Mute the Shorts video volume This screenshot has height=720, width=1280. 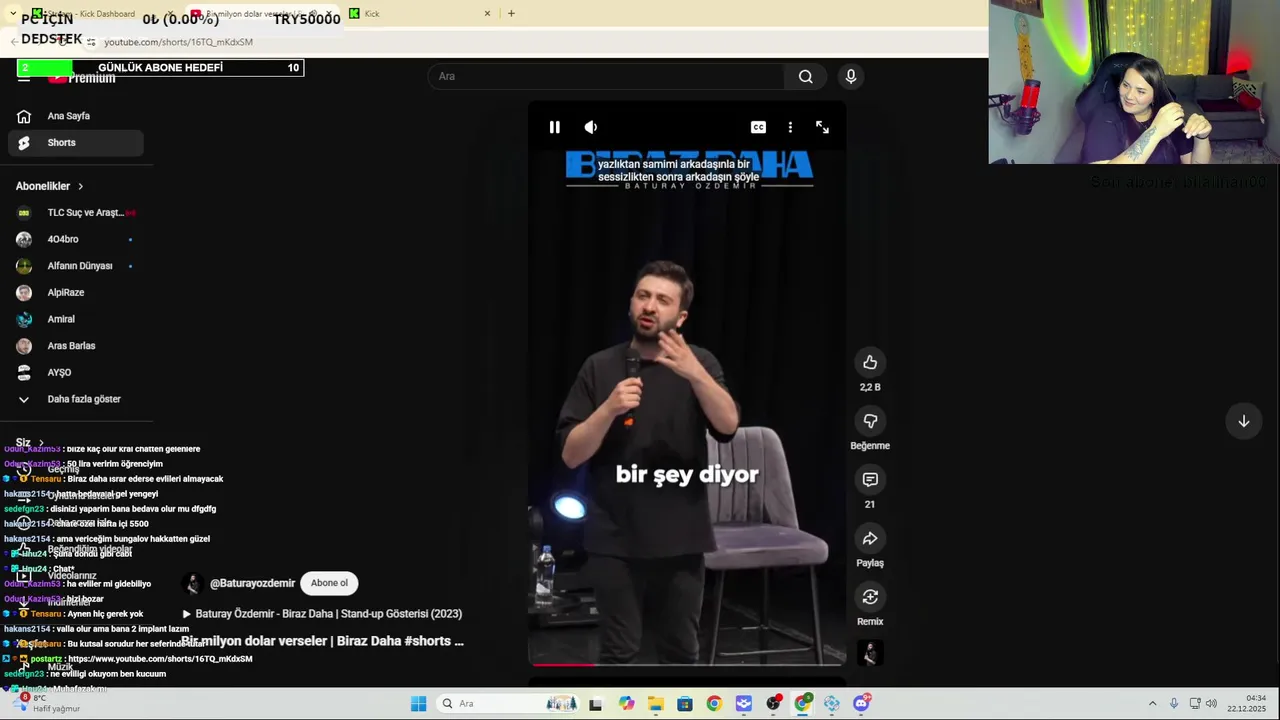[591, 127]
